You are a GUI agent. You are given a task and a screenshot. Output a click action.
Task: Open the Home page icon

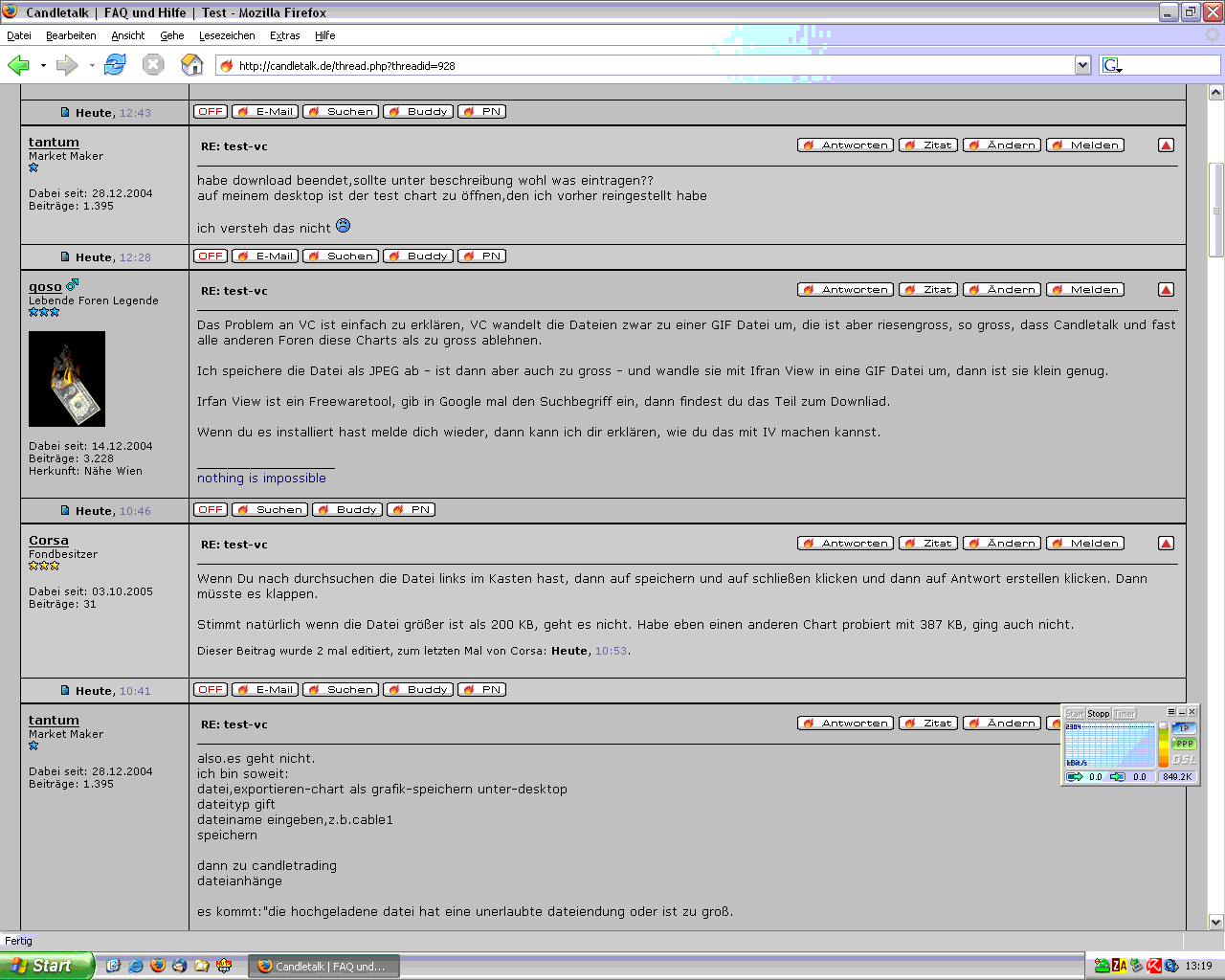(192, 65)
